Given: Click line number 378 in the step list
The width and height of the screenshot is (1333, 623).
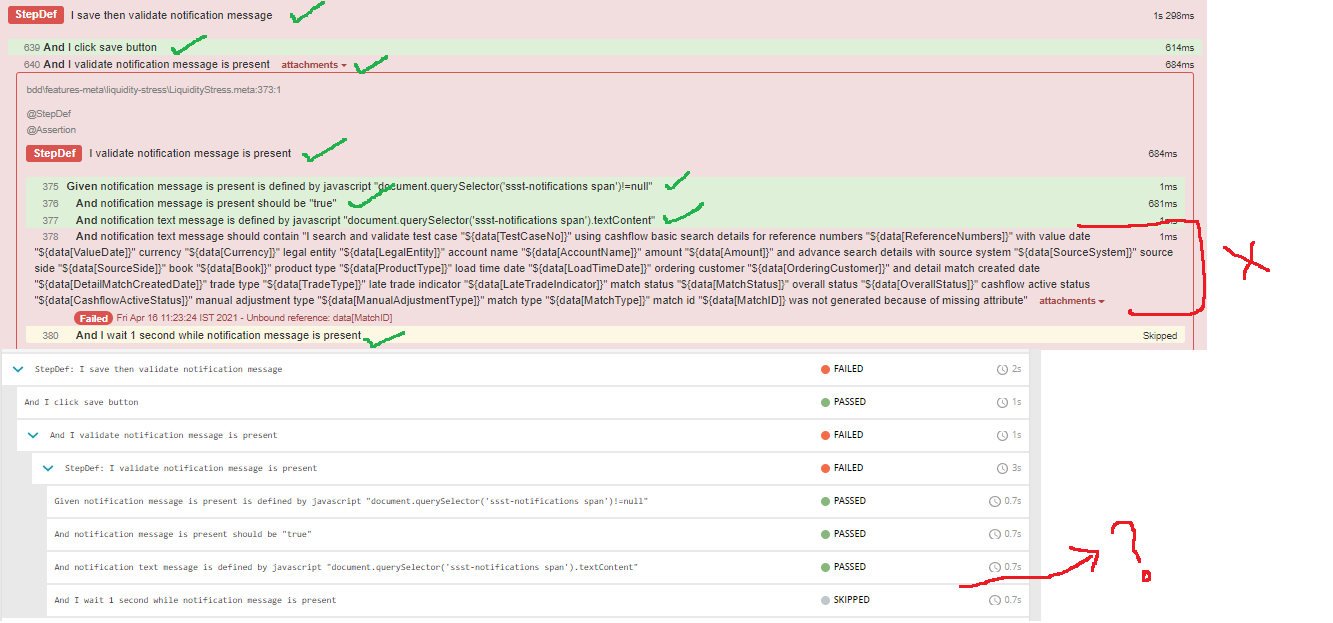Looking at the screenshot, I should 49,236.
